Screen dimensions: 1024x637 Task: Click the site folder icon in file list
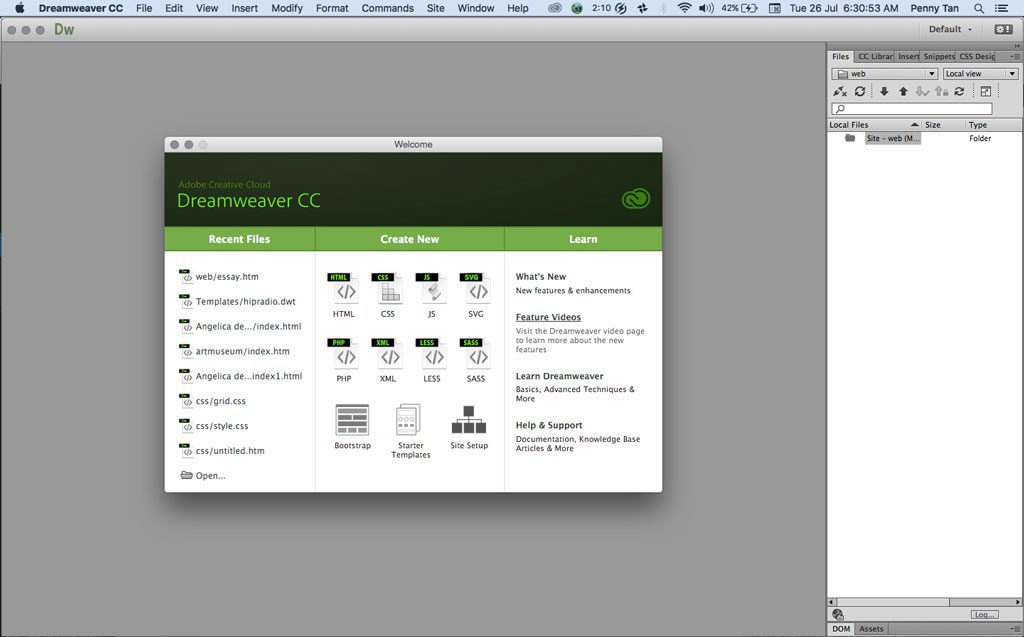(850, 138)
